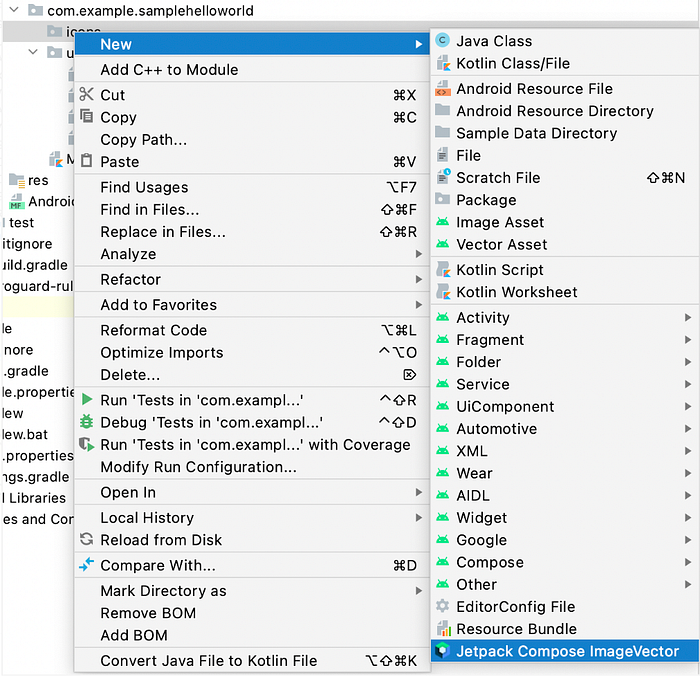Click the EditorConfig File gear icon
The width and height of the screenshot is (700, 676).
442,606
